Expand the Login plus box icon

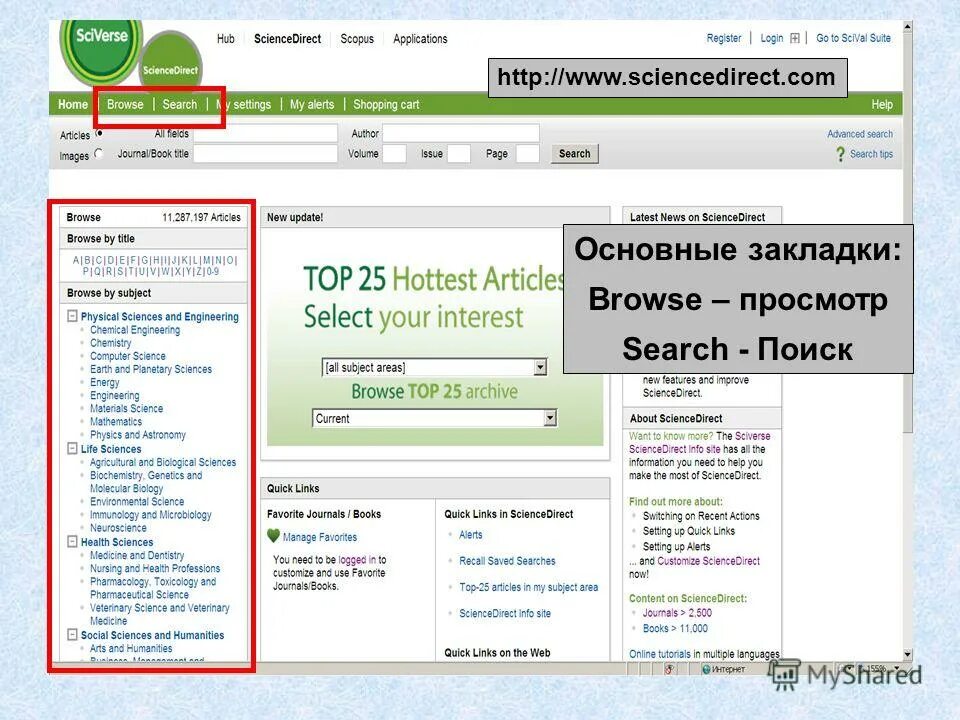(x=795, y=38)
